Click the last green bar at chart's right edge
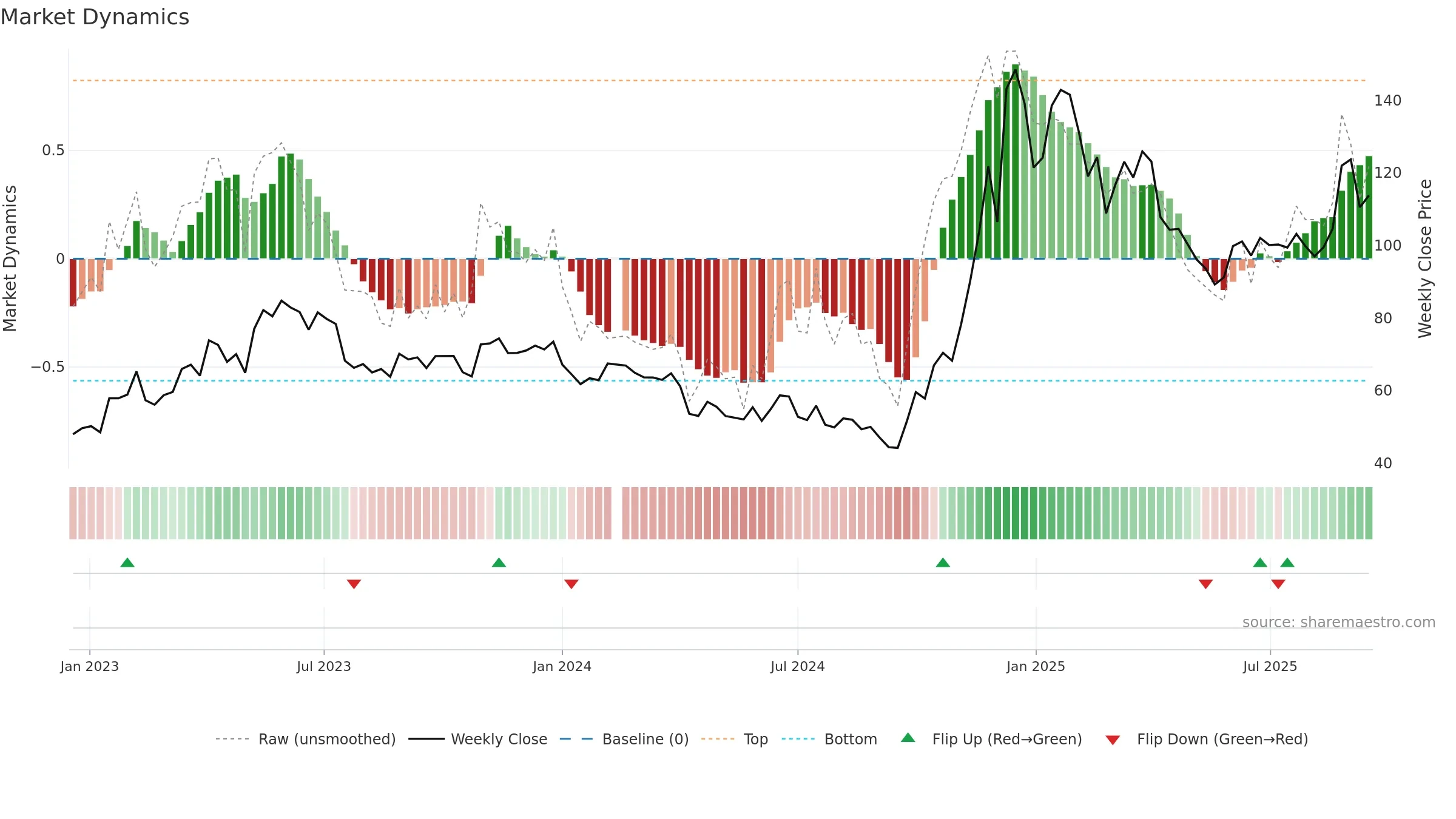The image size is (1456, 819). 1369,207
